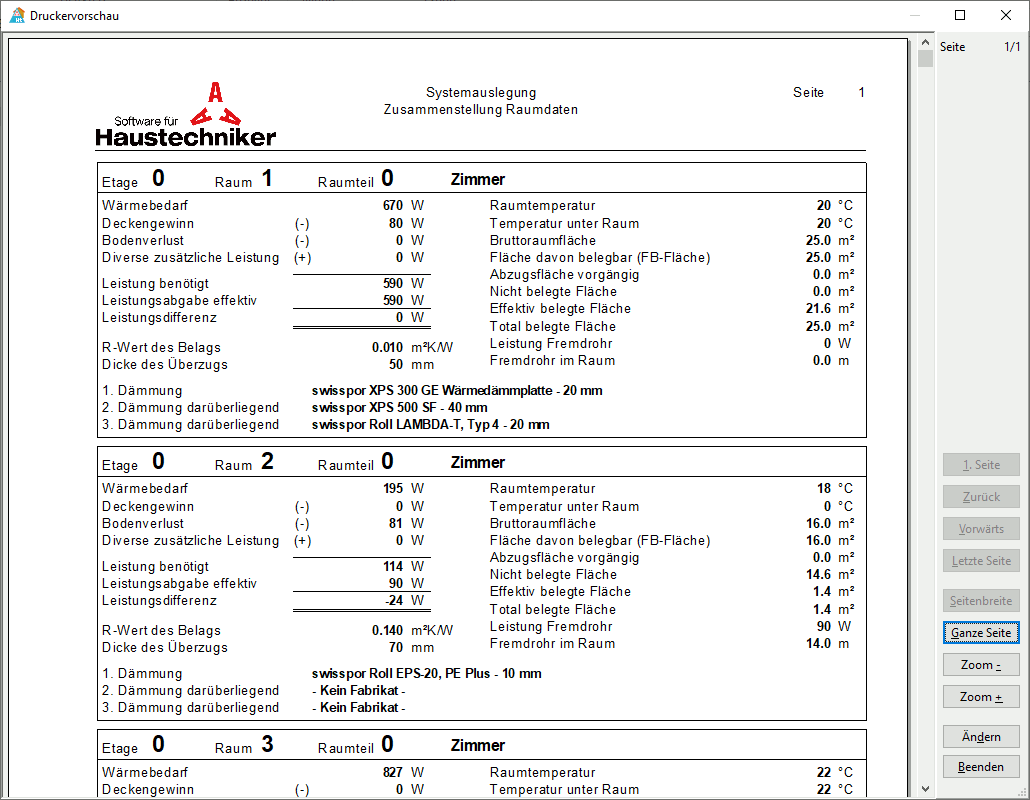Fit to page width with Seitenbreite

click(x=981, y=600)
